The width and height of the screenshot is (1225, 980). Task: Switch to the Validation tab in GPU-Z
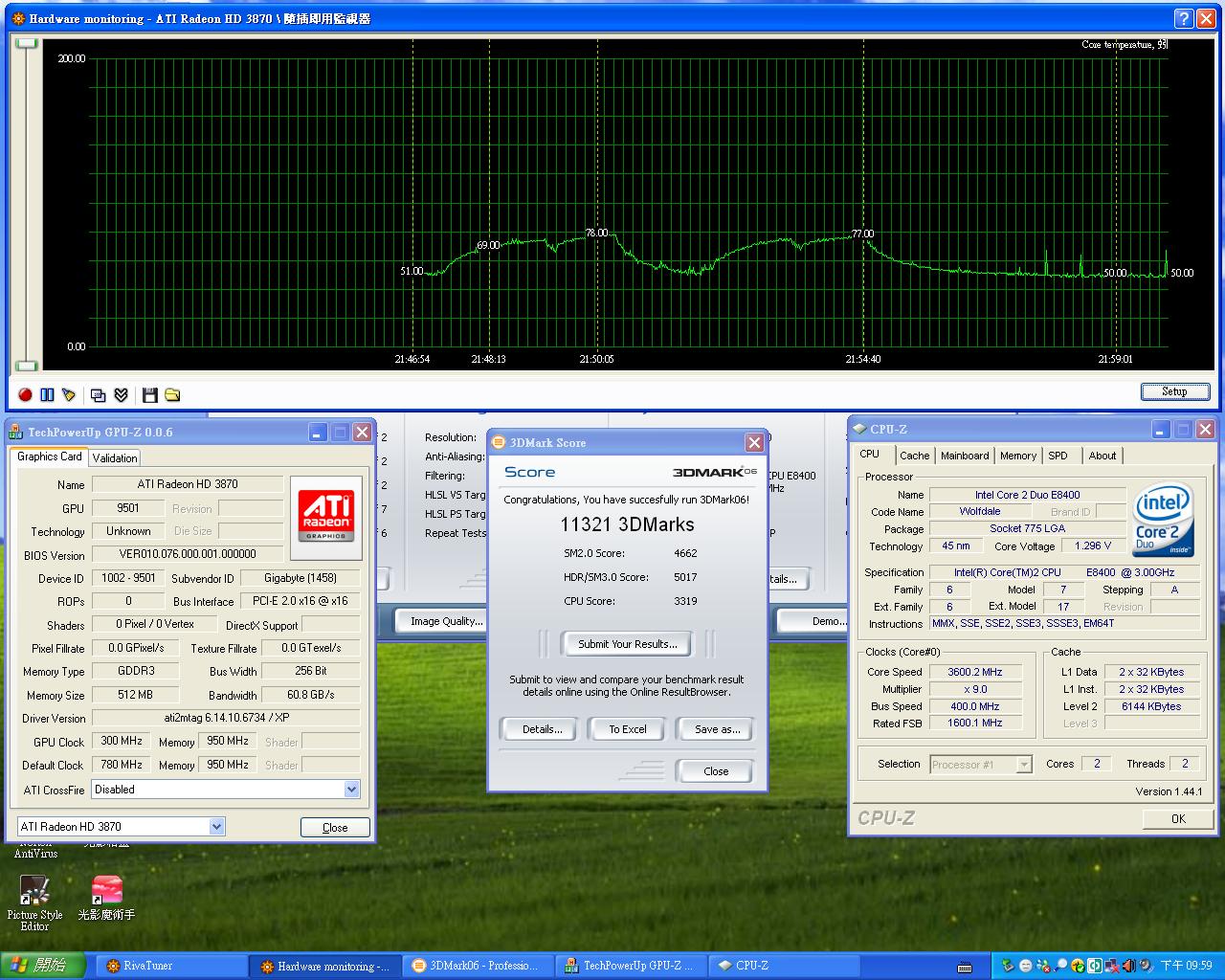115,458
